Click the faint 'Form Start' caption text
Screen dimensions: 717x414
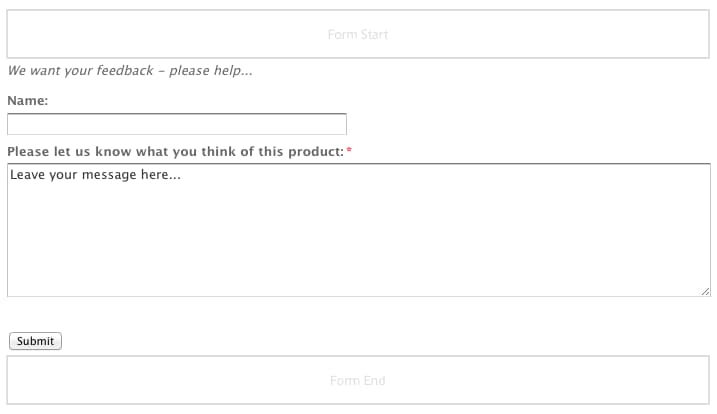pyautogui.click(x=358, y=34)
